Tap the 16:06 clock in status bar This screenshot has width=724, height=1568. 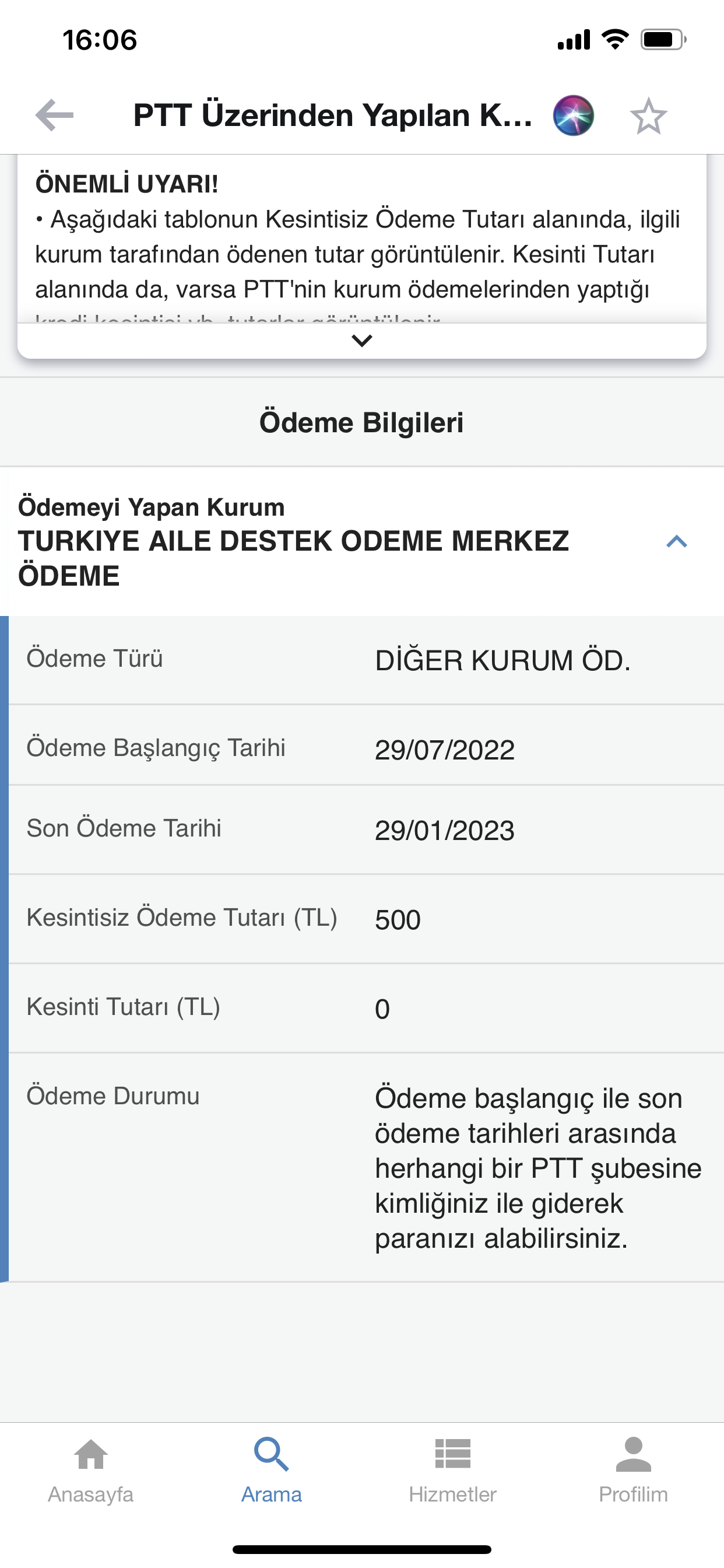[100, 40]
